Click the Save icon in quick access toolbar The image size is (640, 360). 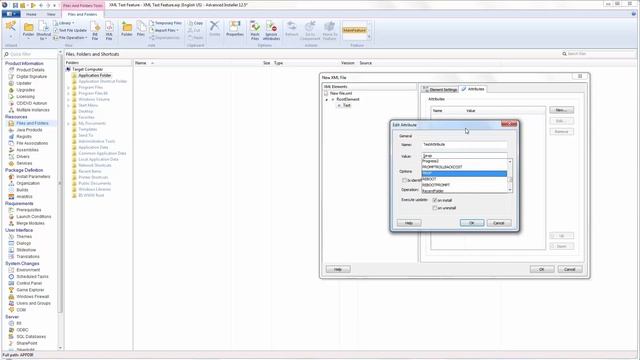point(15,5)
